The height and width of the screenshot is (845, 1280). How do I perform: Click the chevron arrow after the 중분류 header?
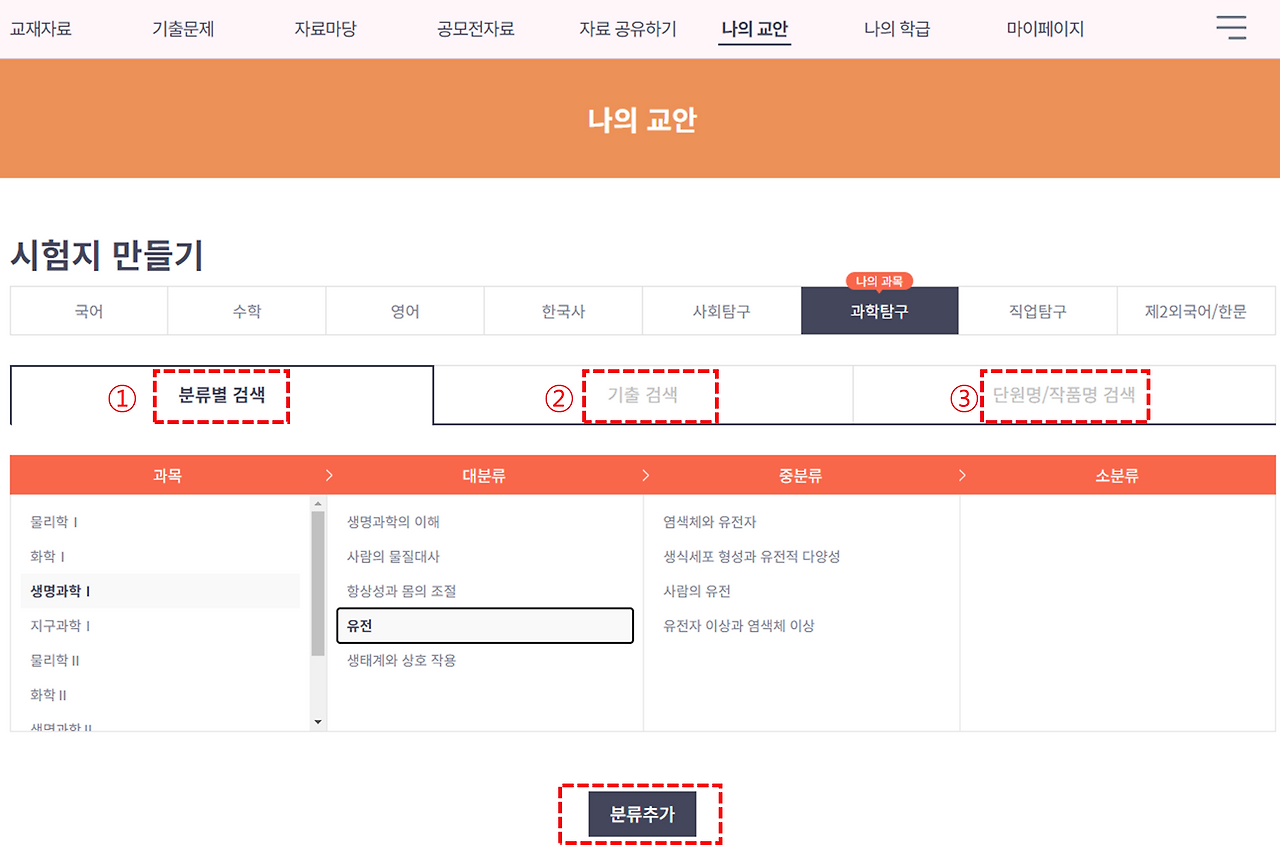962,475
